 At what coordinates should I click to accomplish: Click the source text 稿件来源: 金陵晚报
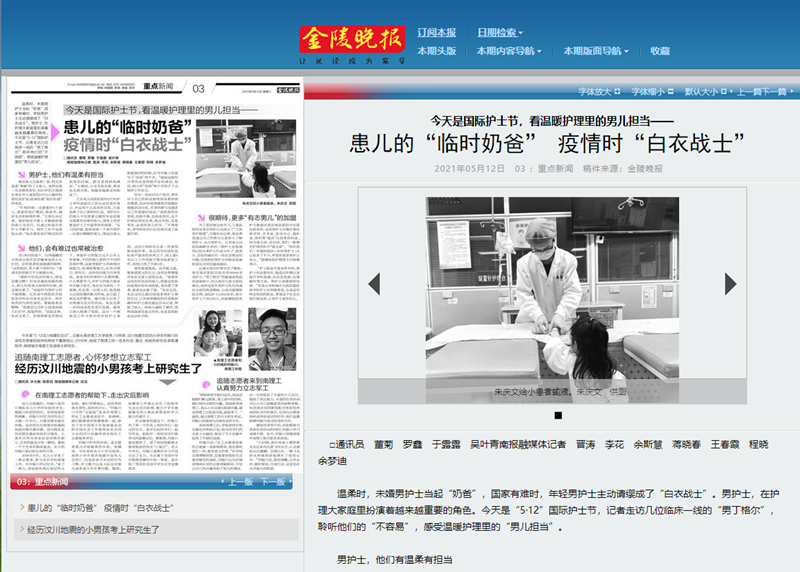click(x=622, y=168)
